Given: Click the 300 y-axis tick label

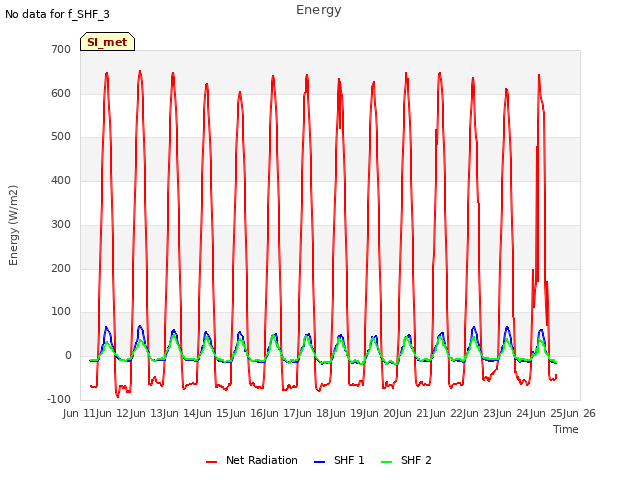Looking at the screenshot, I should pyautogui.click(x=61, y=224).
